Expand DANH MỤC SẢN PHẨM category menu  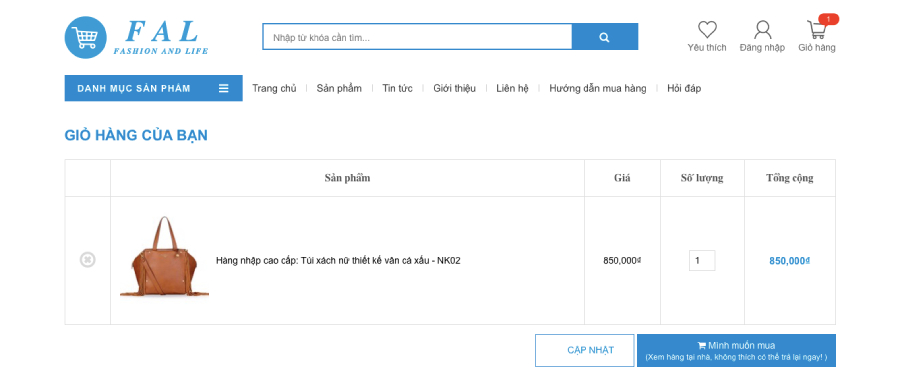pyautogui.click(x=153, y=88)
